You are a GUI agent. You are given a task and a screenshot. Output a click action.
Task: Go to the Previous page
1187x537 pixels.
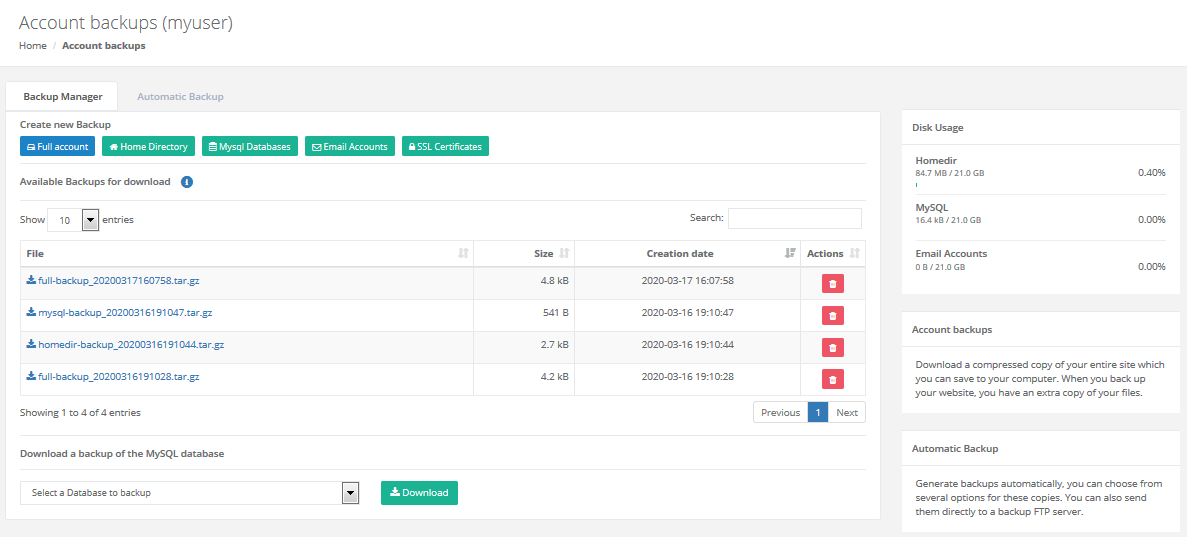pos(780,413)
